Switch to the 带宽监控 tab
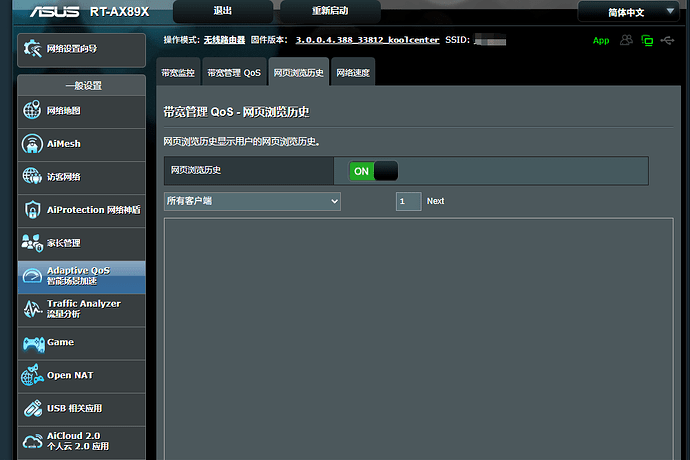690x460 pixels. 179,72
